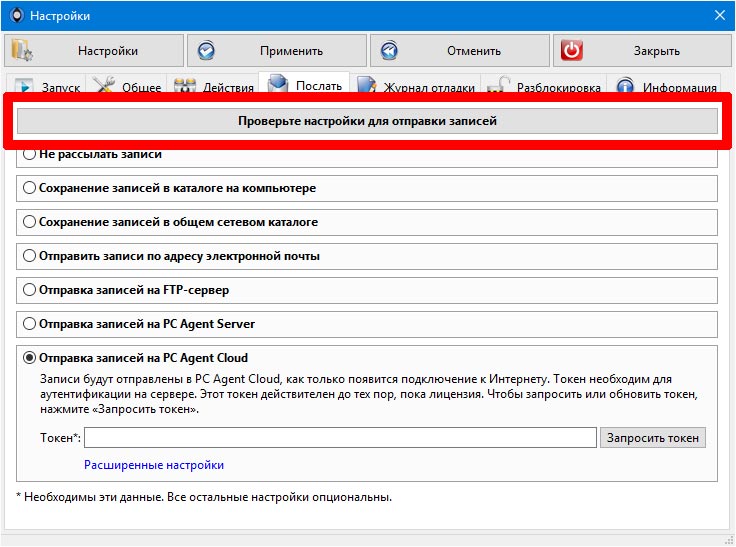Click the Токен input field

click(x=340, y=438)
